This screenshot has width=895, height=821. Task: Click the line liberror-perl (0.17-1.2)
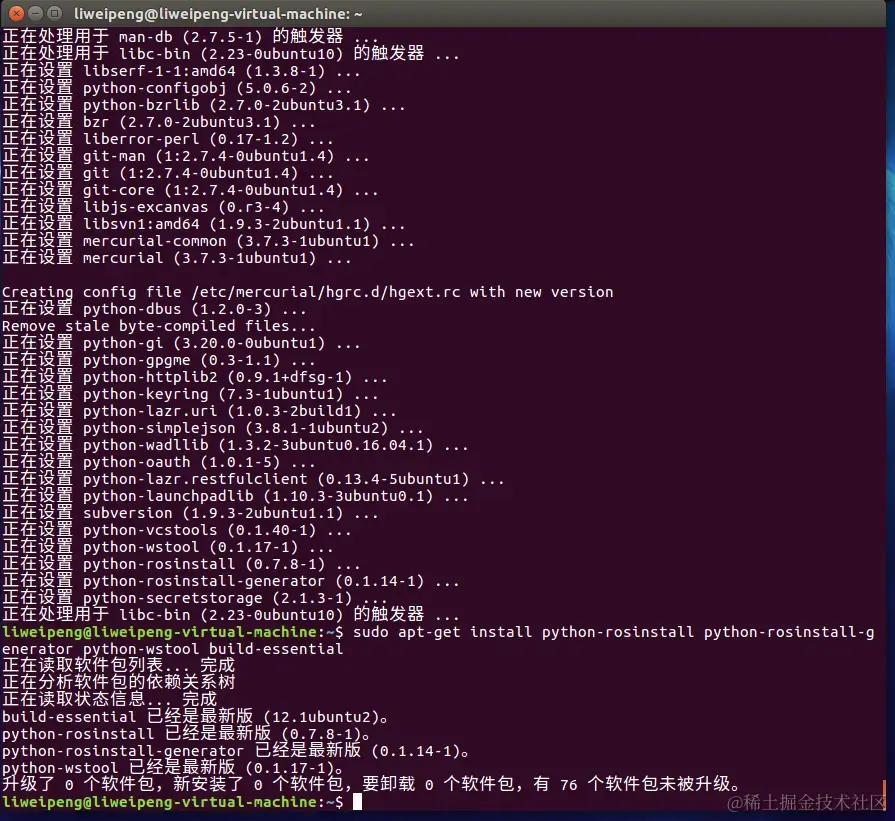tap(168, 139)
